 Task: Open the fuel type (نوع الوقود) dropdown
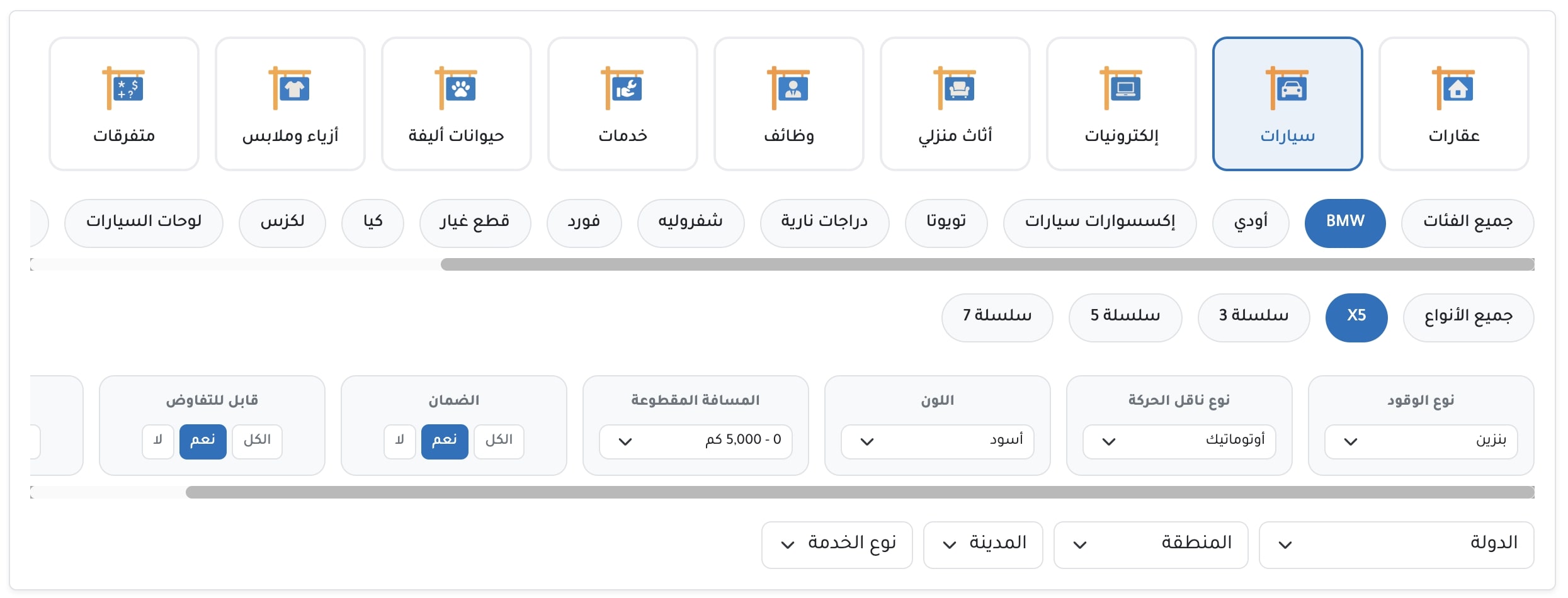click(x=1421, y=441)
